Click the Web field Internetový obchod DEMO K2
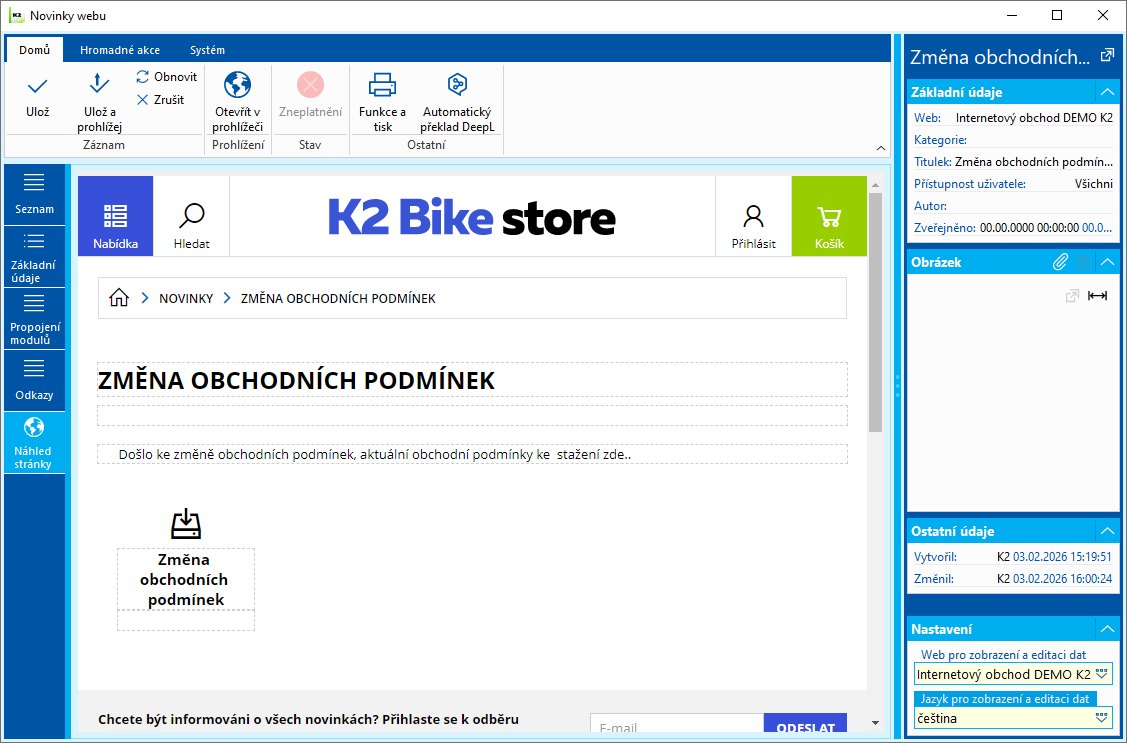The image size is (1127, 743). coord(1034,118)
